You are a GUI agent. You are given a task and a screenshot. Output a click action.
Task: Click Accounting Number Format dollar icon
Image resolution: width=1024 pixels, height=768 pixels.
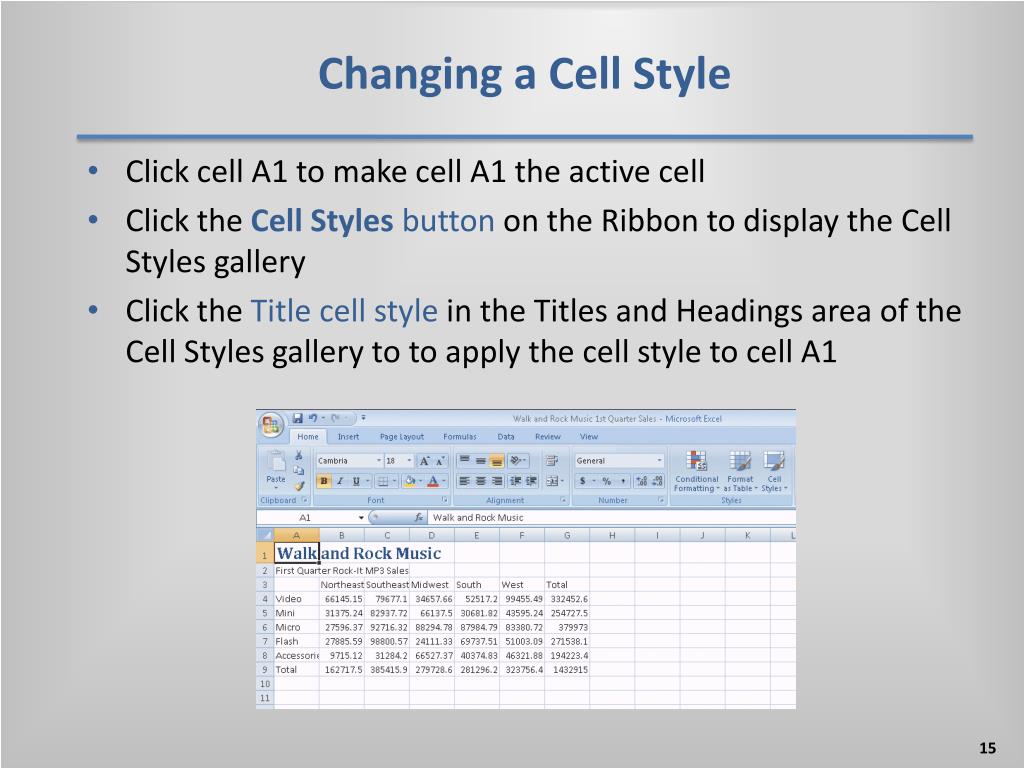coord(582,481)
